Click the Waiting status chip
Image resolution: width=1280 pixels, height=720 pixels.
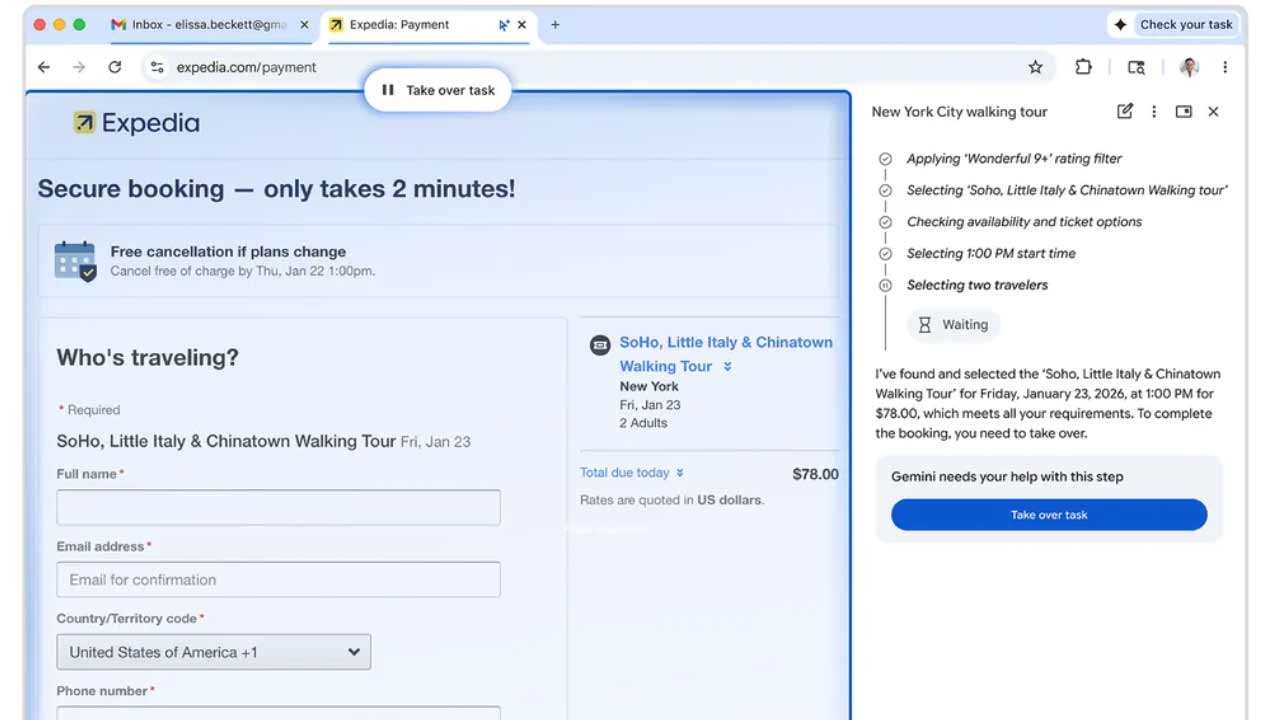(953, 325)
